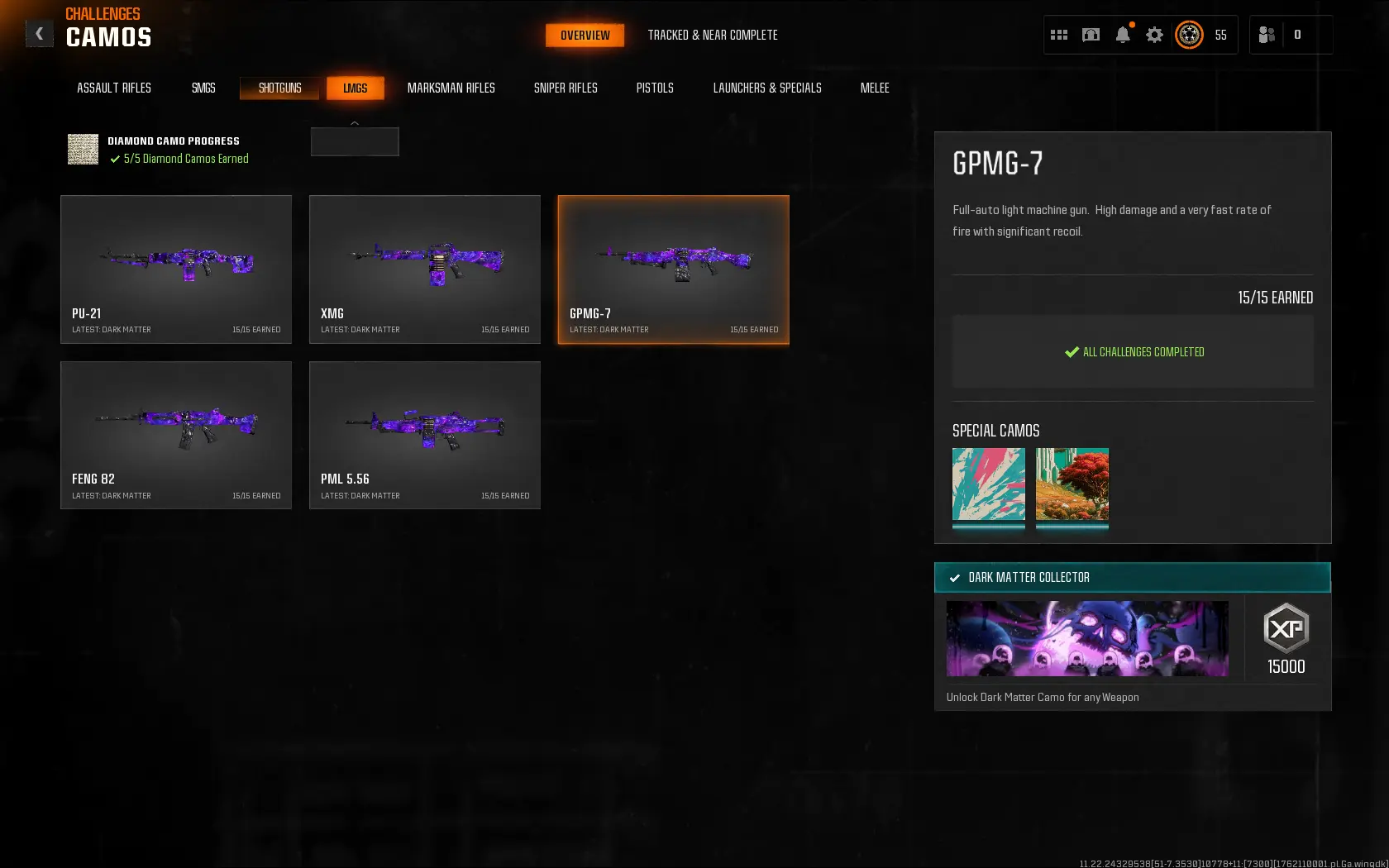This screenshot has width=1389, height=868.
Task: Click the All Challenges Completed checkmark
Action: pyautogui.click(x=1072, y=352)
